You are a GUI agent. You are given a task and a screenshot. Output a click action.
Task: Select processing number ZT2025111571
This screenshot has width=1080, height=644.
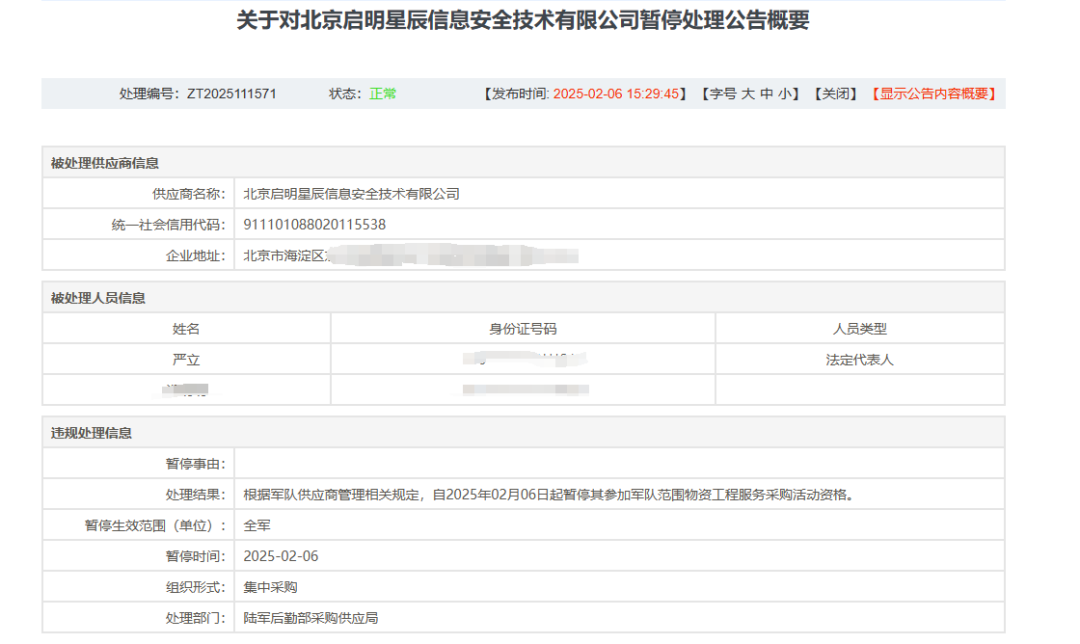(231, 94)
